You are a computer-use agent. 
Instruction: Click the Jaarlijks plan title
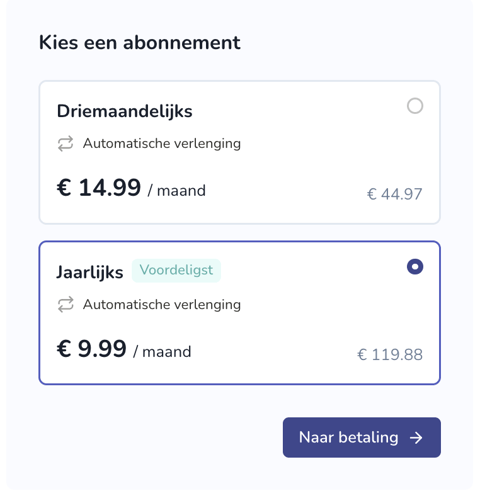[90, 272]
